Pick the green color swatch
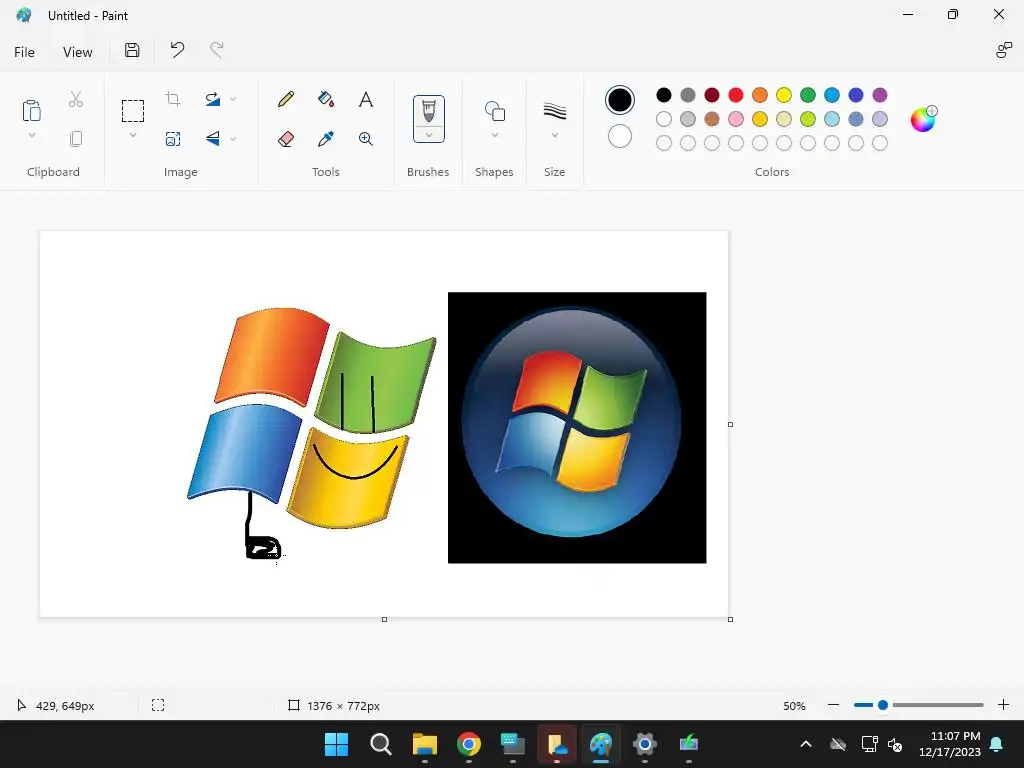 click(x=808, y=95)
